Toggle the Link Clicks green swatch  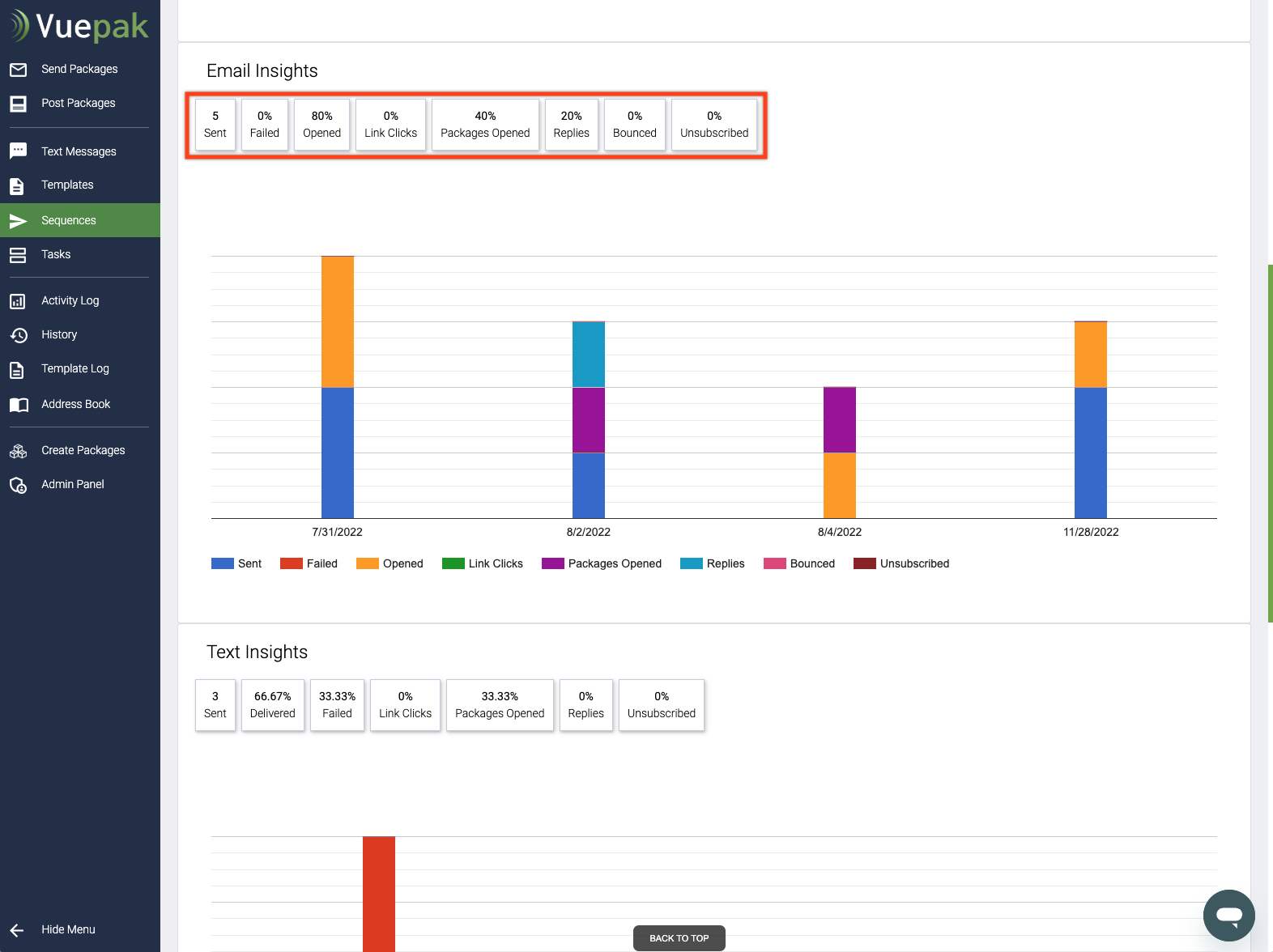point(453,563)
